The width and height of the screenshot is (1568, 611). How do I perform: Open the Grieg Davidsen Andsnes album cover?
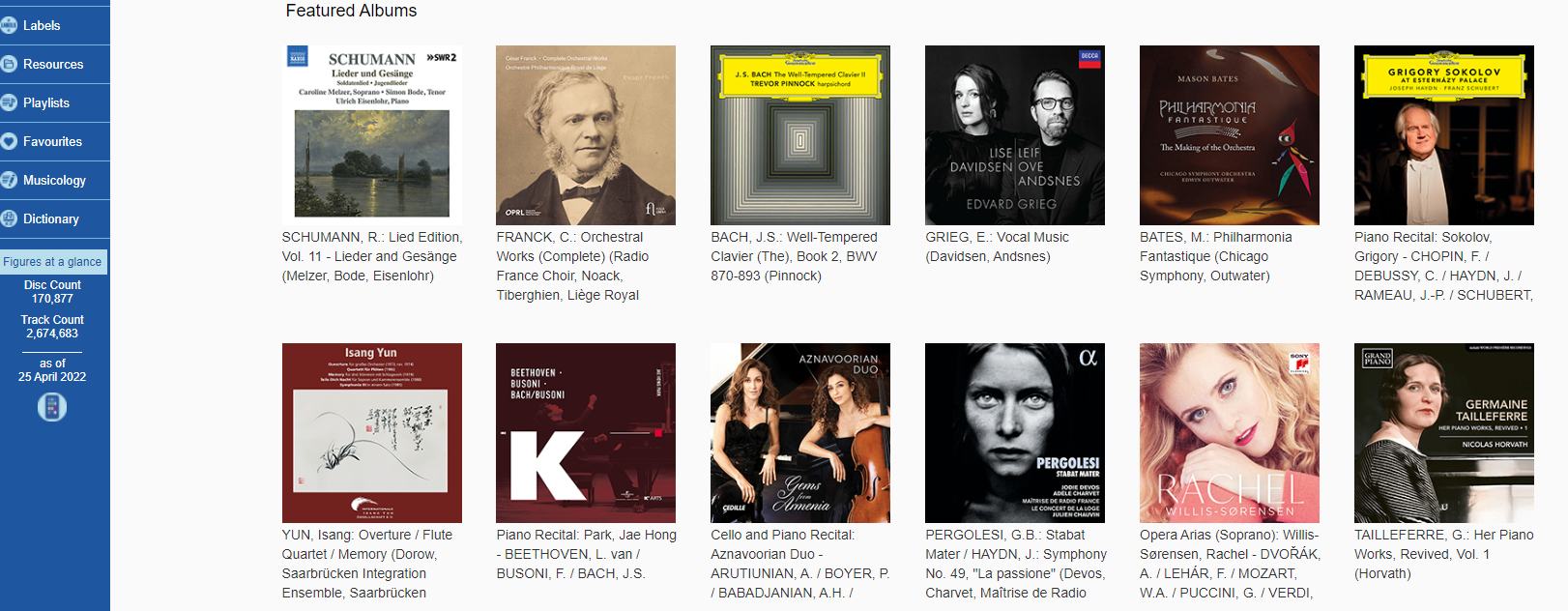(x=1015, y=135)
